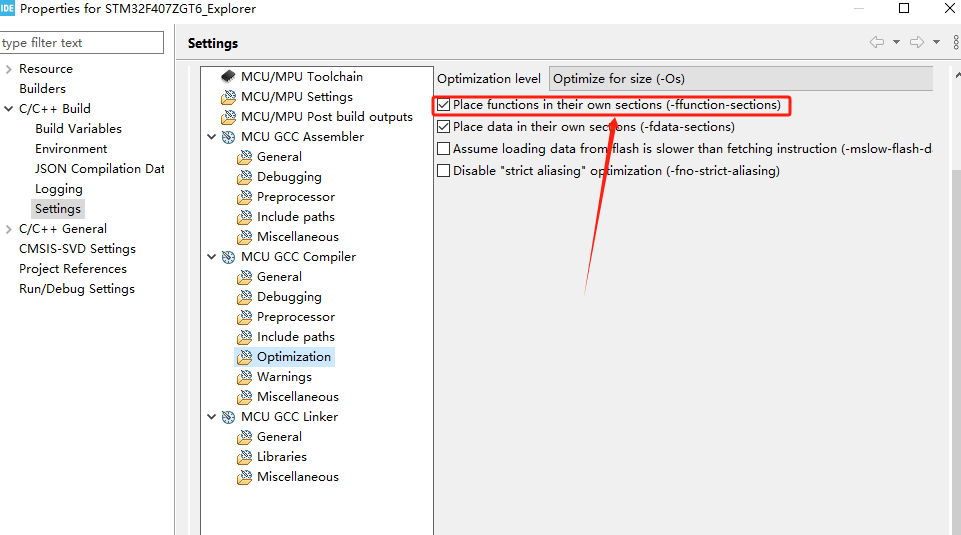Image resolution: width=961 pixels, height=535 pixels.
Task: Click the Assembler Debugging folder icon
Action: 245,177
